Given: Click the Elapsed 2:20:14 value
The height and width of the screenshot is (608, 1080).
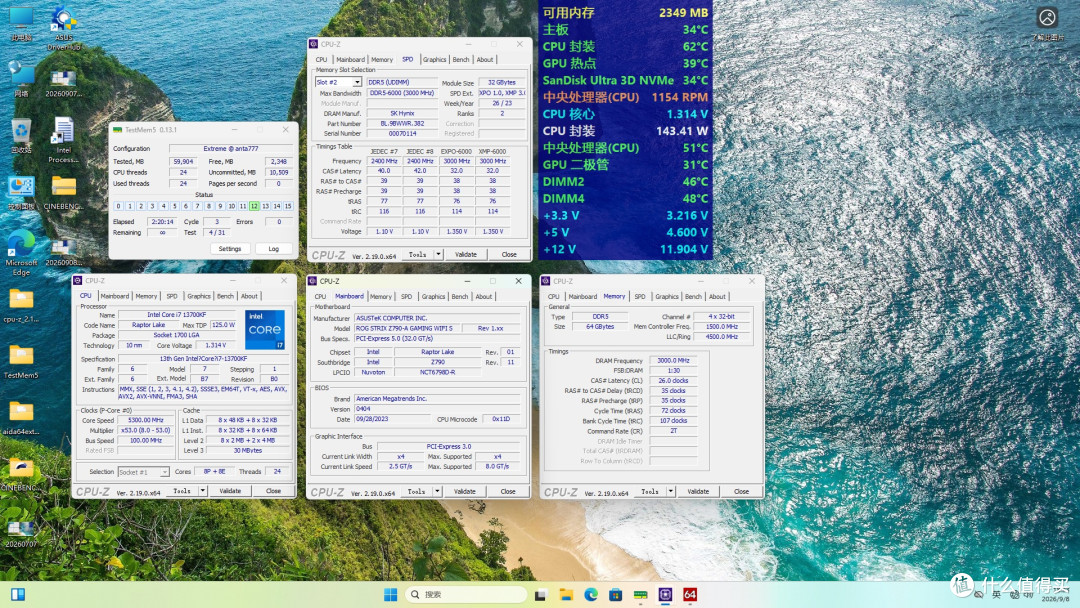Looking at the screenshot, I should 163,222.
